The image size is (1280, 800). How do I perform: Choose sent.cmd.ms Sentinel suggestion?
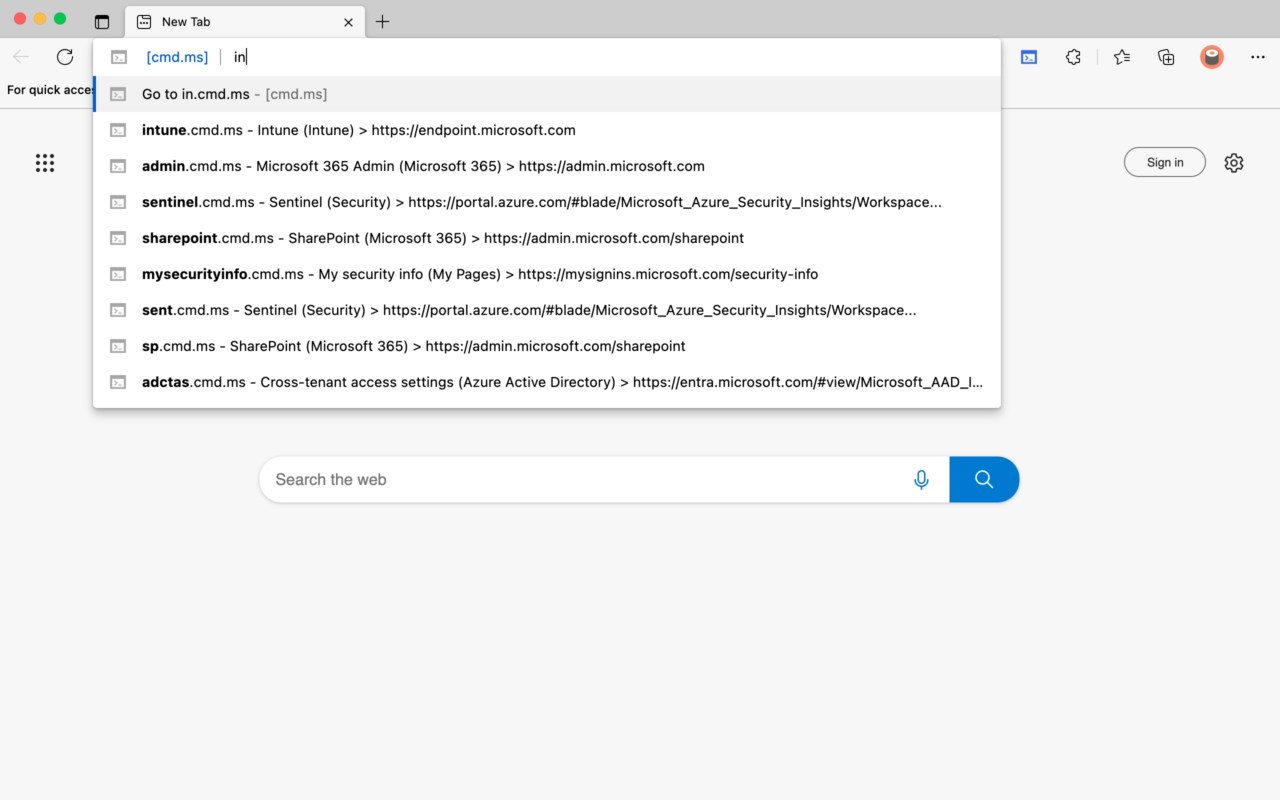point(547,310)
